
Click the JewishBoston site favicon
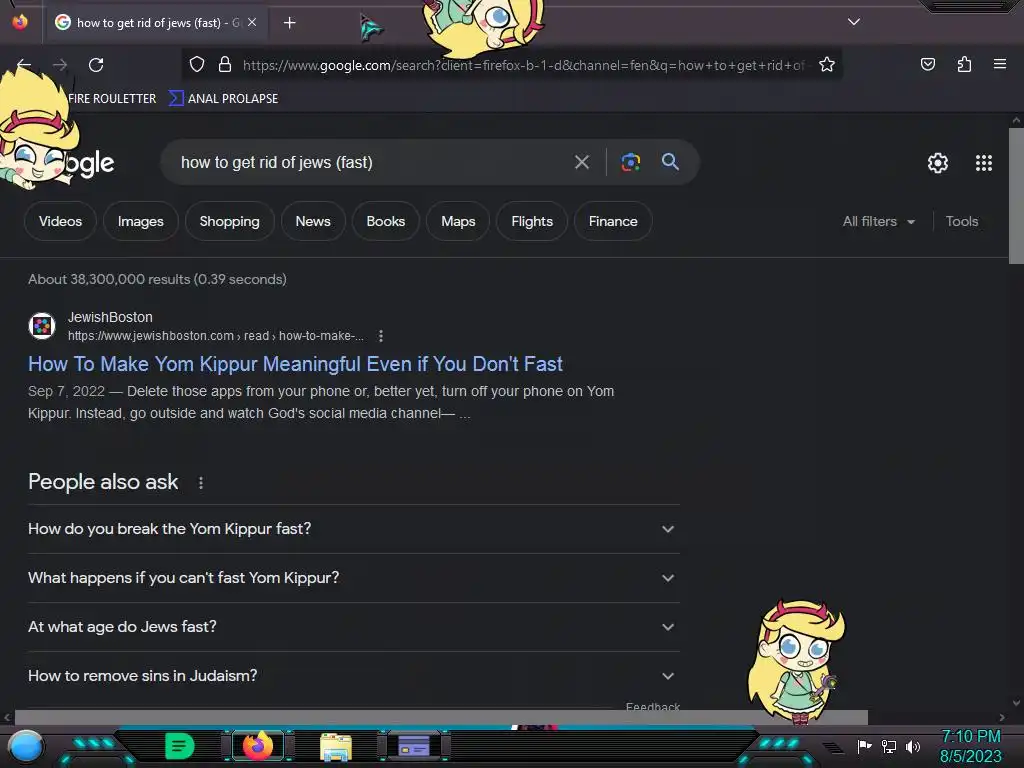[42, 325]
